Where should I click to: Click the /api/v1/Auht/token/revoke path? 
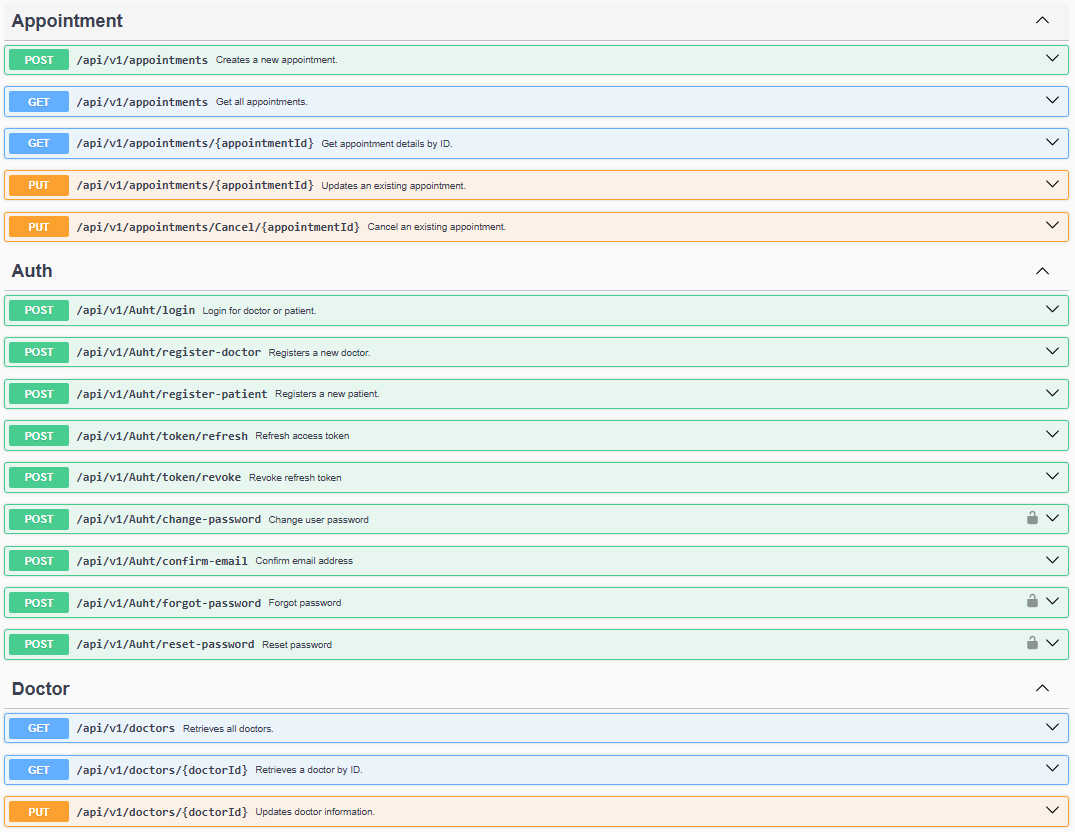159,478
